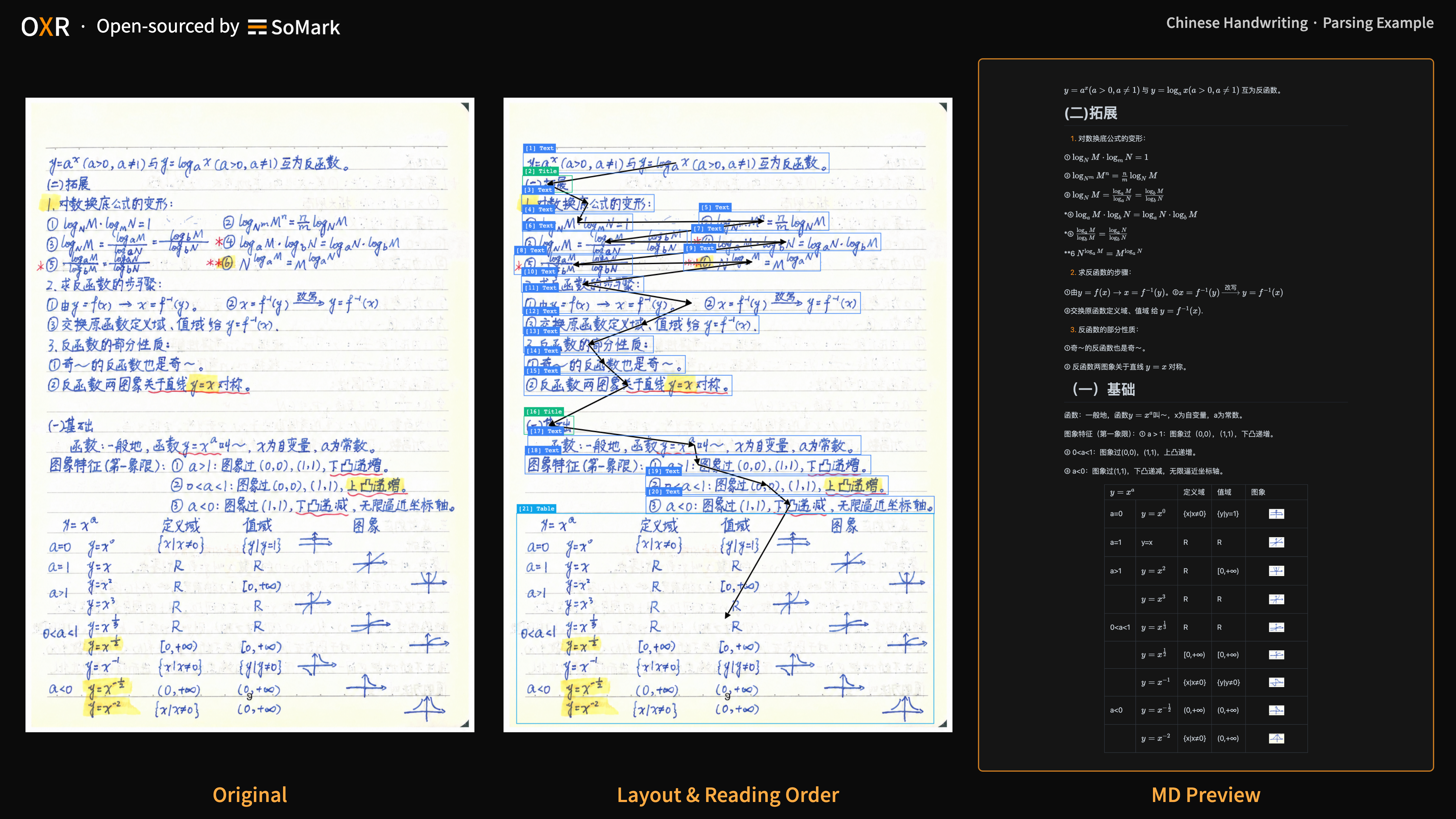Click list item '2. 求反函数的步骤:' in preview

(1100, 272)
